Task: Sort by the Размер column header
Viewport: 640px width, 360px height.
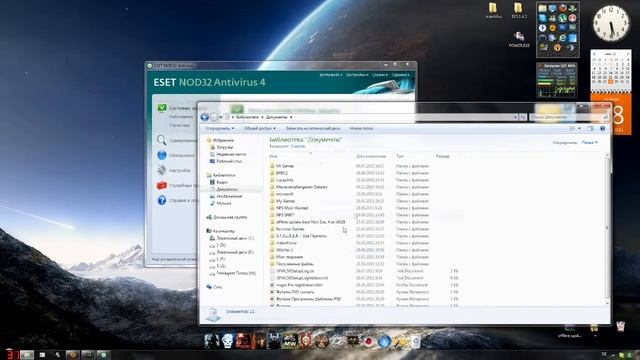Action: 442,156
